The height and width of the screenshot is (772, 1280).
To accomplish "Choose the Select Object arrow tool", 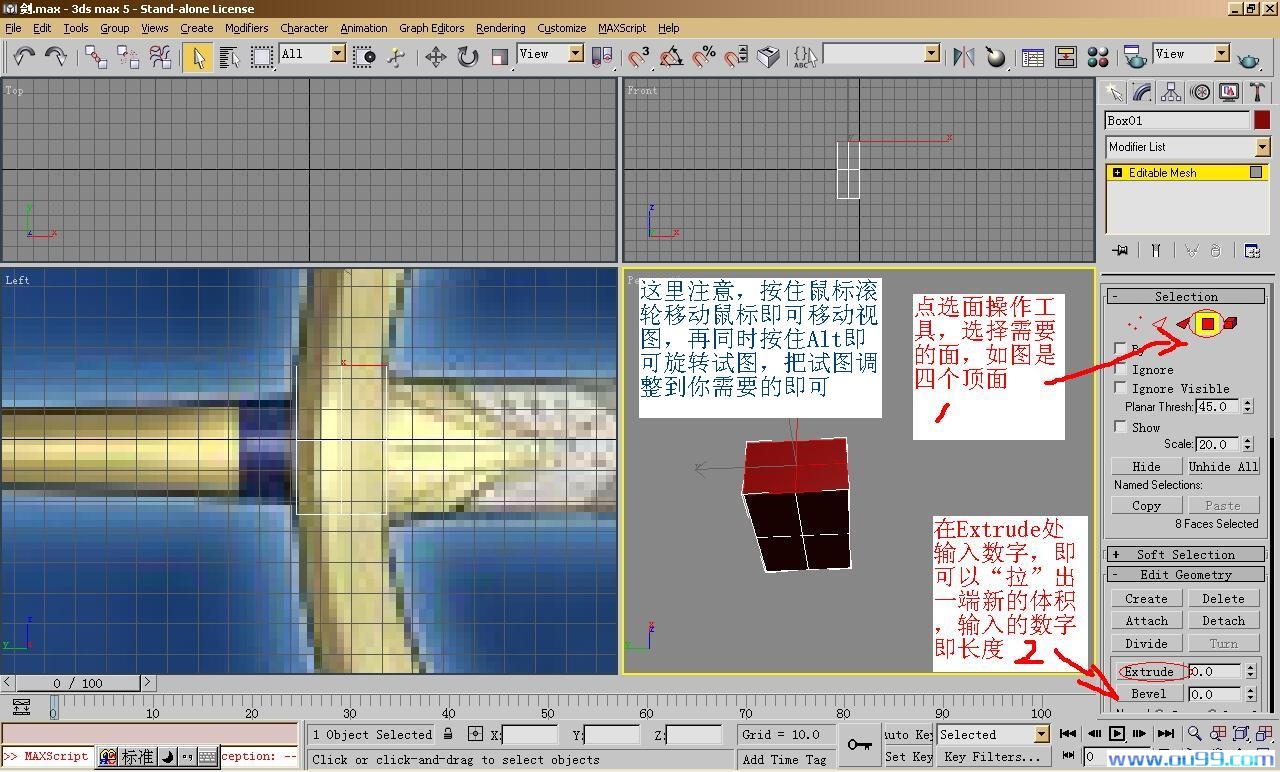I will [x=198, y=57].
